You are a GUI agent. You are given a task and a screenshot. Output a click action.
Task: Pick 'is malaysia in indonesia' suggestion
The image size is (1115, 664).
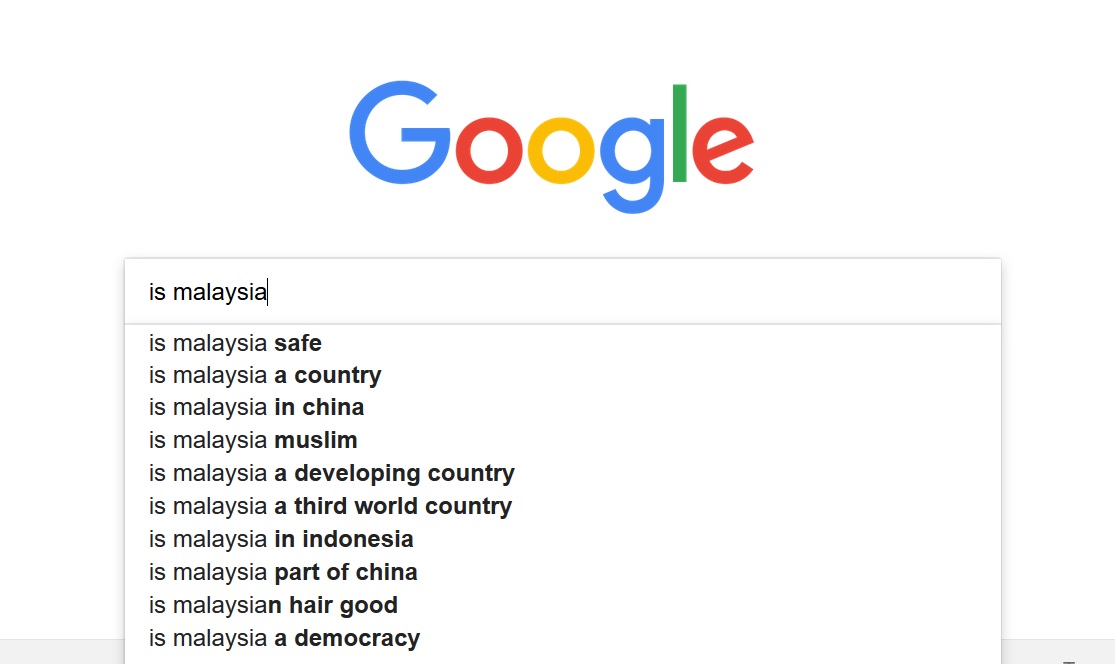pyautogui.click(x=562, y=539)
